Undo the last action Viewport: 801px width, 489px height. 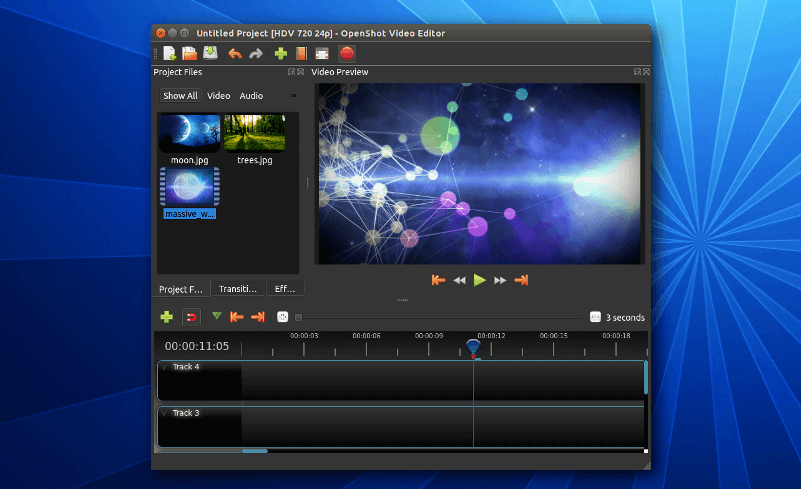point(235,54)
